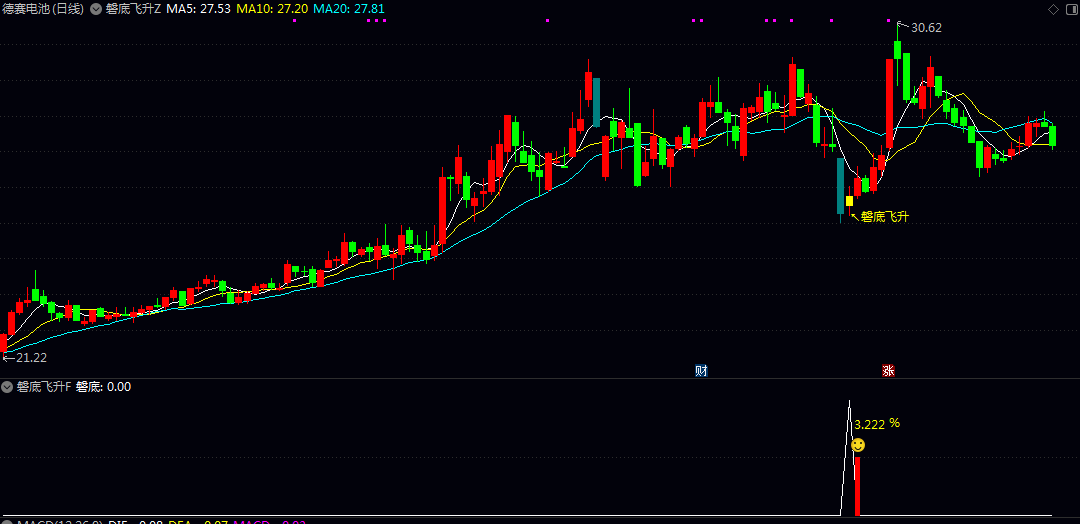This screenshot has height=524, width=1080.
Task: Click the 磐底飞升F sub-panel indicator name
Action: (44, 387)
